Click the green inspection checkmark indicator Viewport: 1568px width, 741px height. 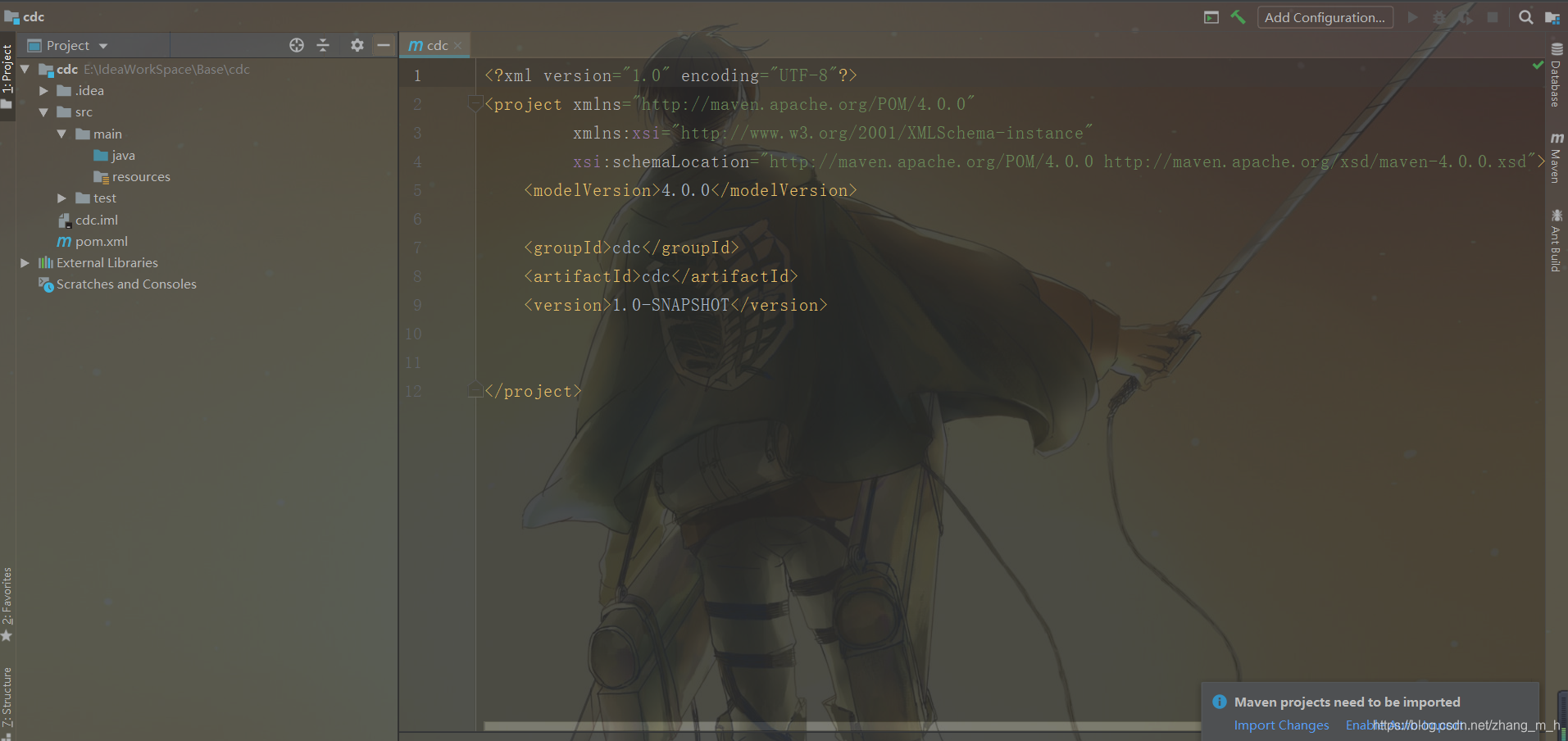(x=1538, y=65)
